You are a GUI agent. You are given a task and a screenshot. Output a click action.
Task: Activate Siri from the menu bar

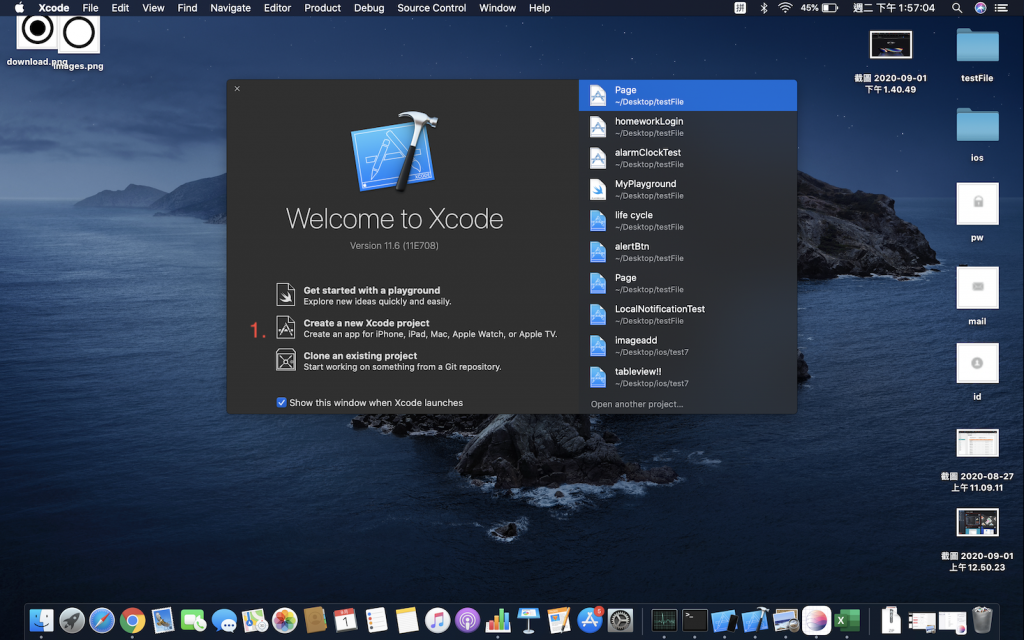(980, 8)
